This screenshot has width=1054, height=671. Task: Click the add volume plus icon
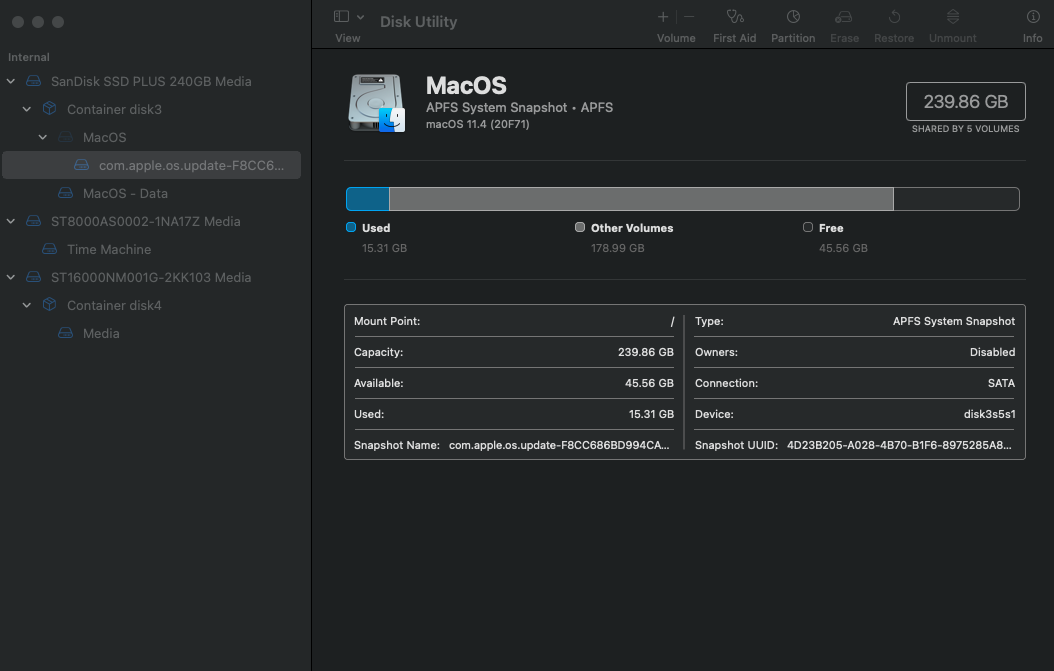[x=663, y=17]
